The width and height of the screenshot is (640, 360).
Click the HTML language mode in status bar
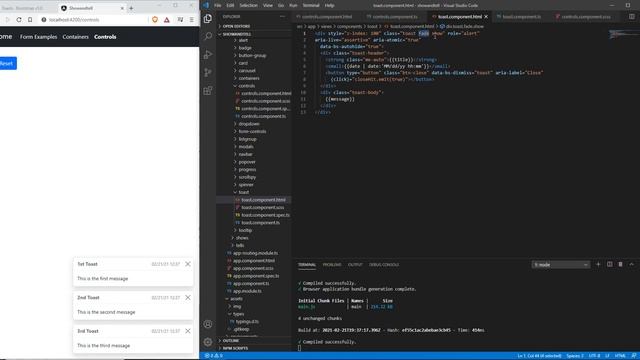pyautogui.click(x=620, y=356)
